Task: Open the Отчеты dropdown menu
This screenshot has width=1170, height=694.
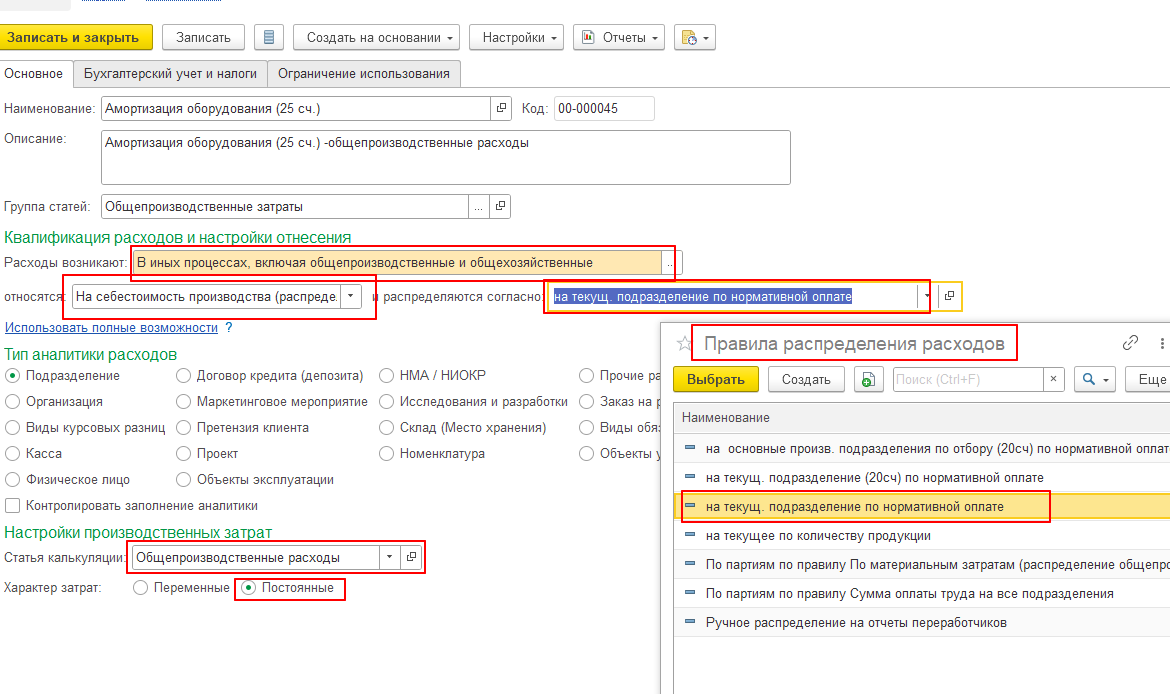Action: tap(619, 37)
